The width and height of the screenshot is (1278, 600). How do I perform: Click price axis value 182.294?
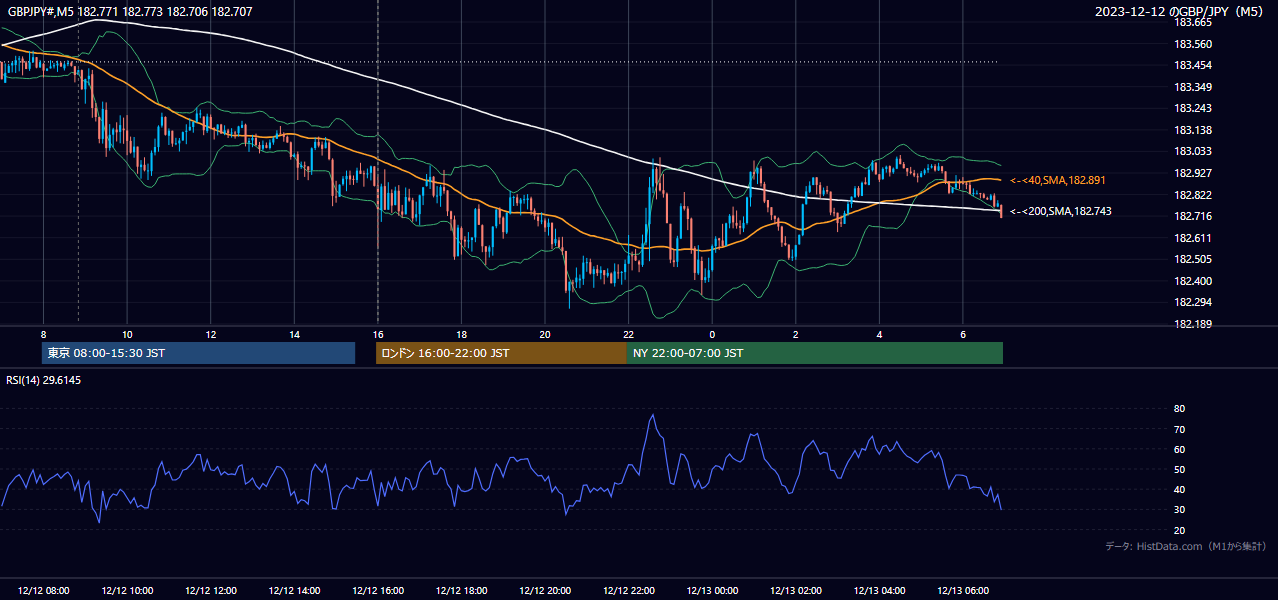click(x=1192, y=302)
